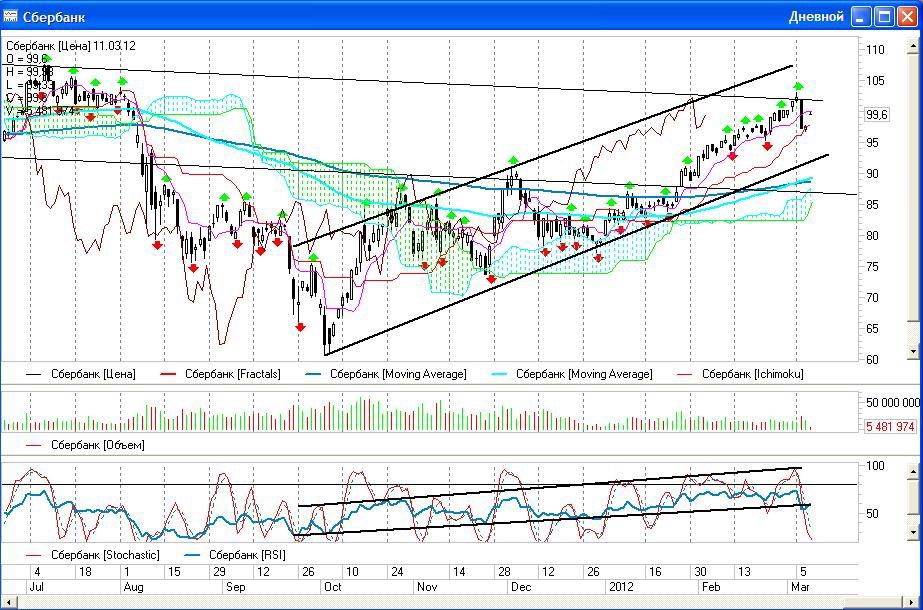Click the day label 5 on the time axis
Viewport: 923px width, 610px height.
click(802, 572)
